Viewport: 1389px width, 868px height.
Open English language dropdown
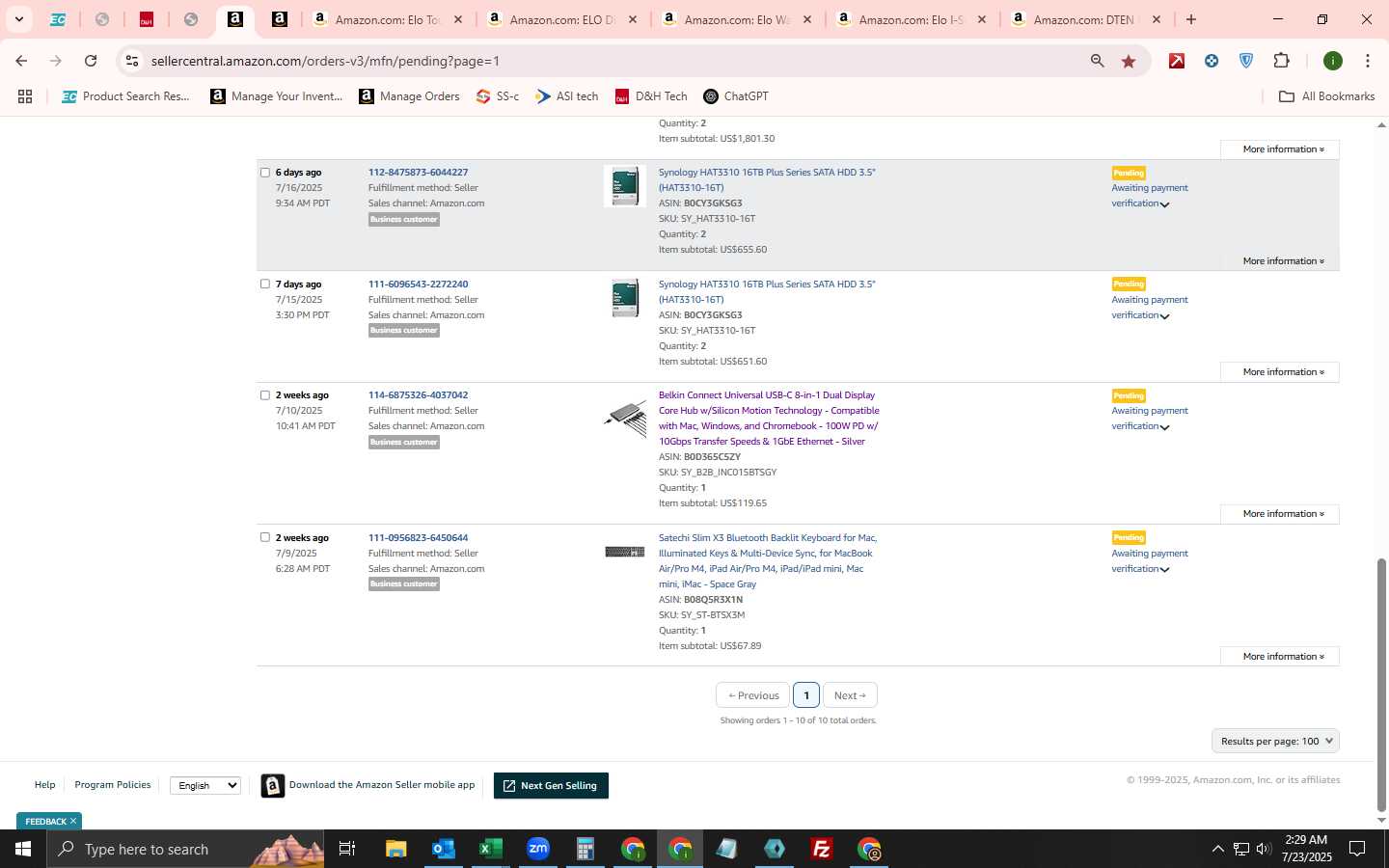point(204,786)
